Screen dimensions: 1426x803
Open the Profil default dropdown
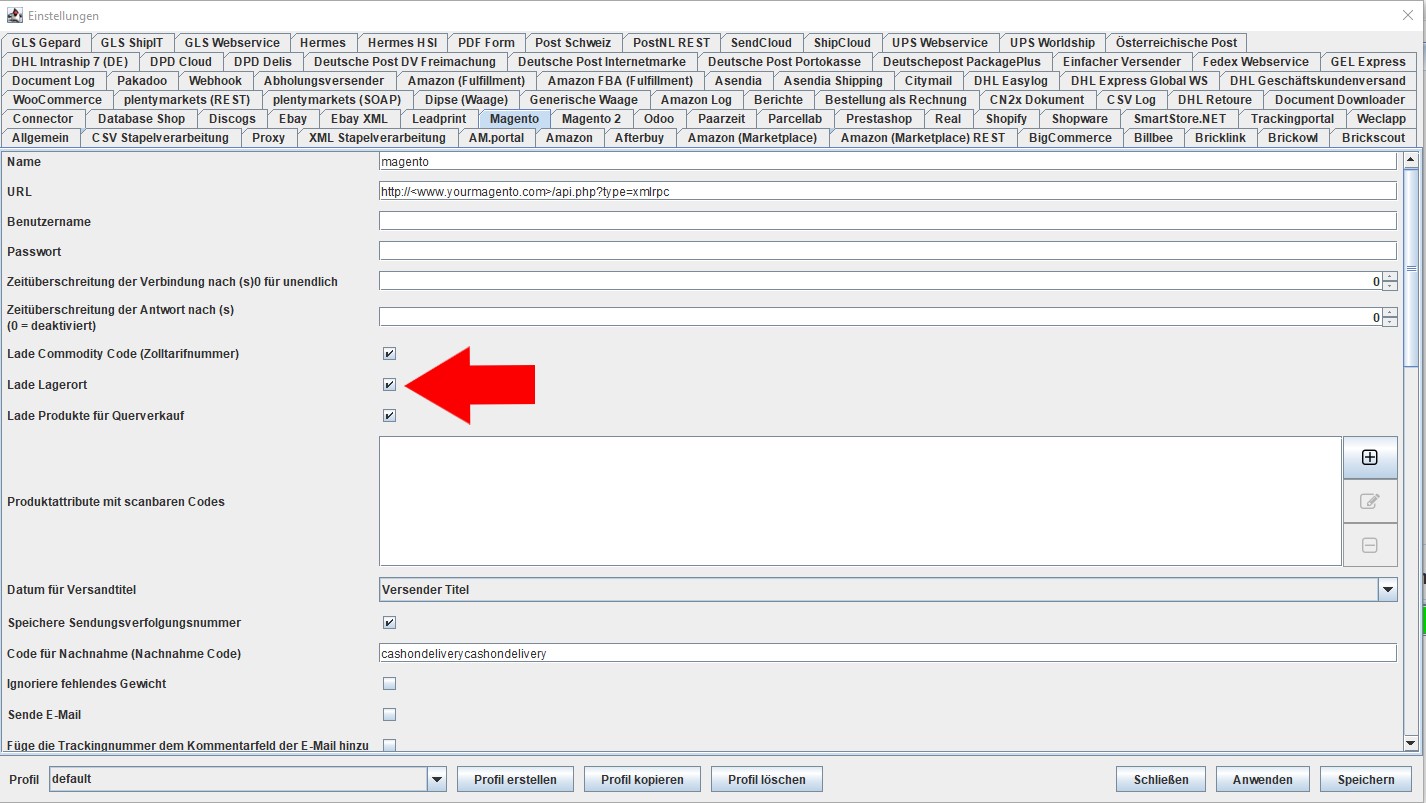coord(437,779)
